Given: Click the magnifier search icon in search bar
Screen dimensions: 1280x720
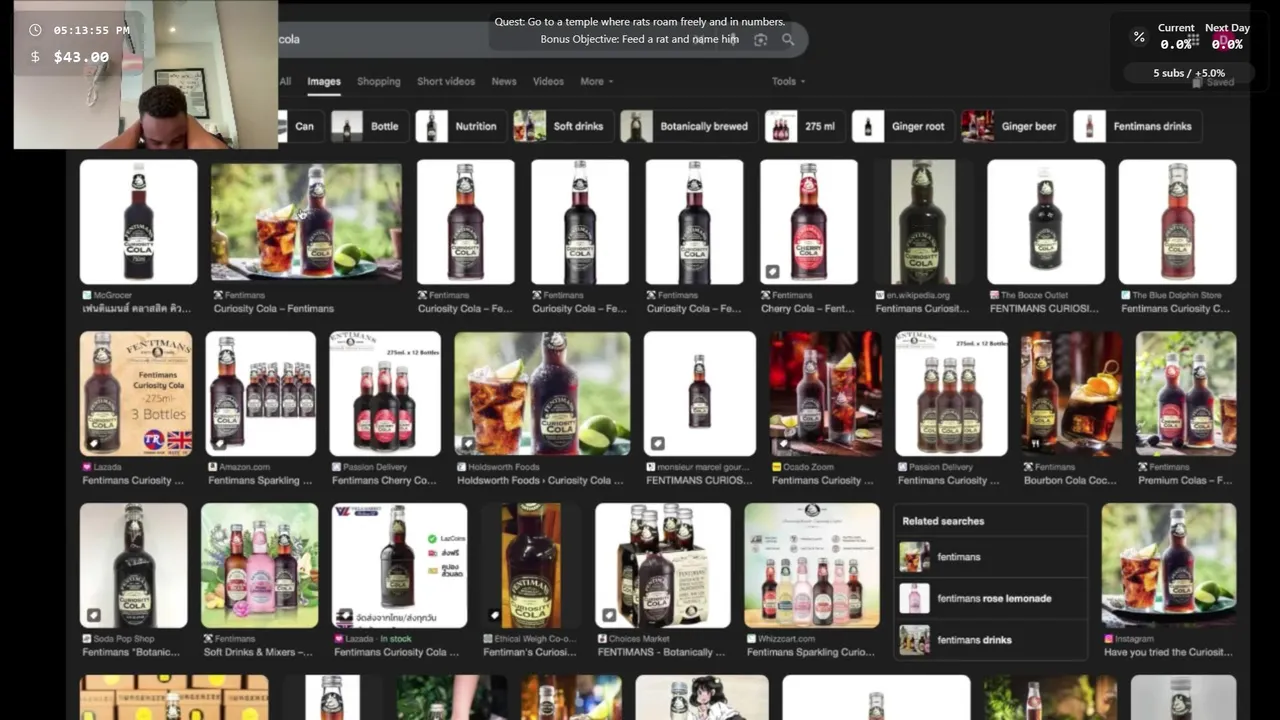Looking at the screenshot, I should tap(788, 39).
